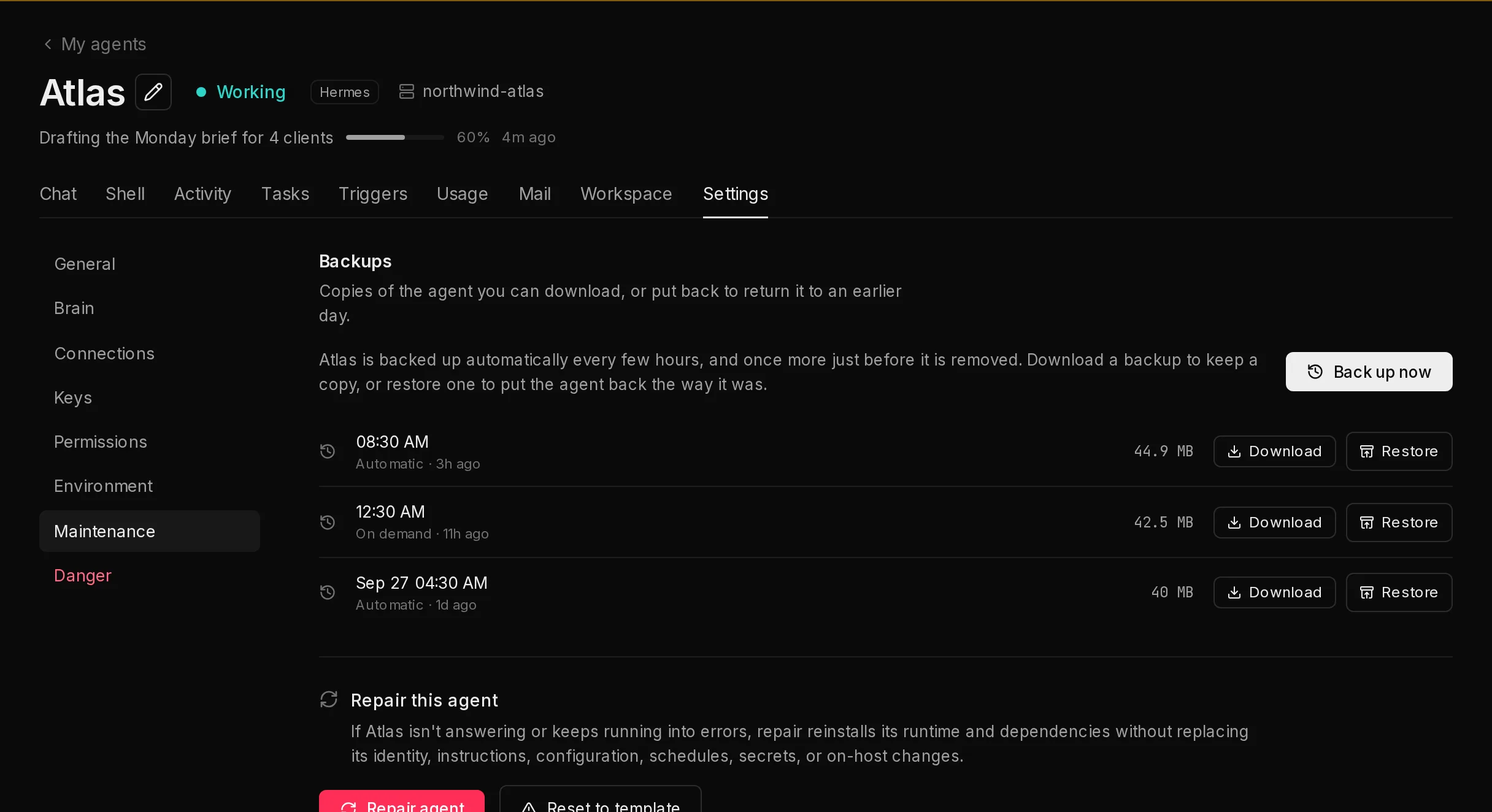
Task: Download the 08:30 AM backup
Action: tap(1275, 451)
